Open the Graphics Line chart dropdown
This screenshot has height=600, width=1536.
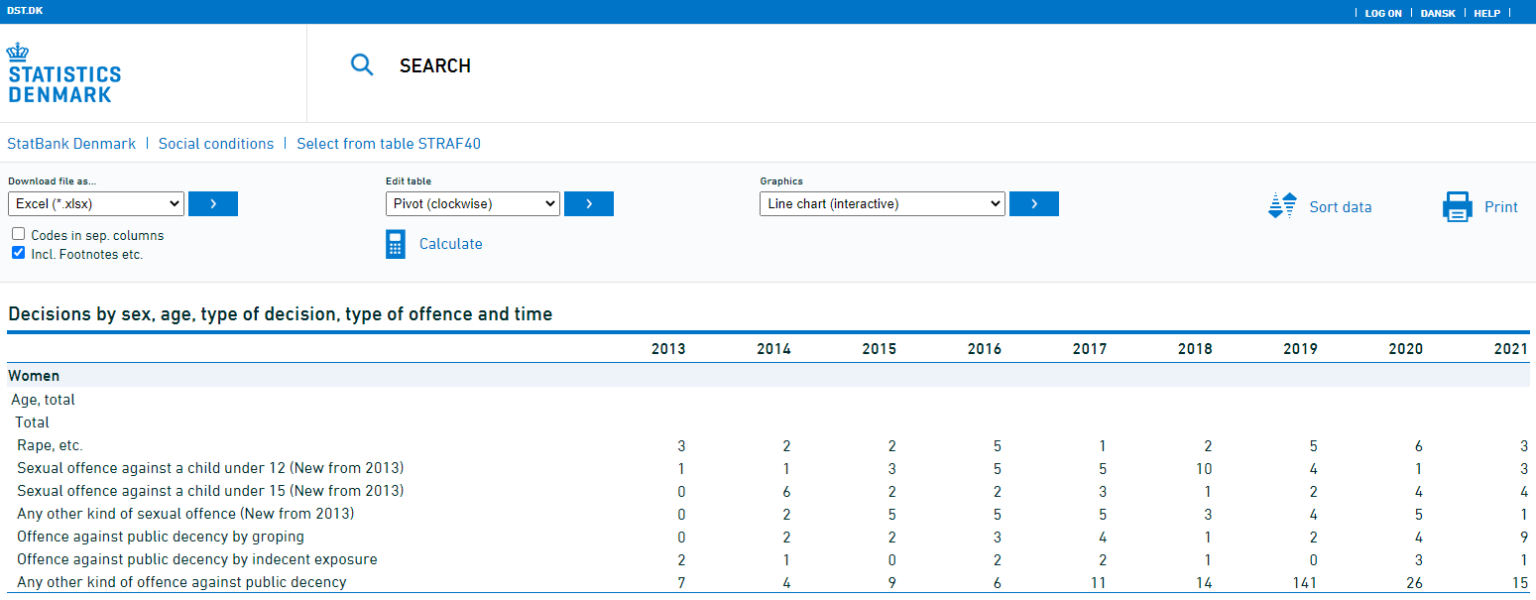click(x=881, y=204)
